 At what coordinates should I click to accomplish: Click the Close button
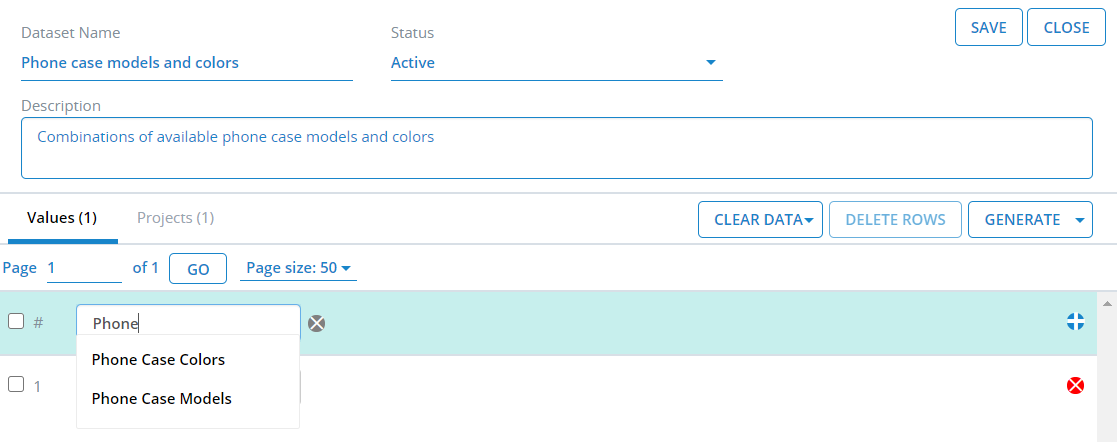(1066, 28)
